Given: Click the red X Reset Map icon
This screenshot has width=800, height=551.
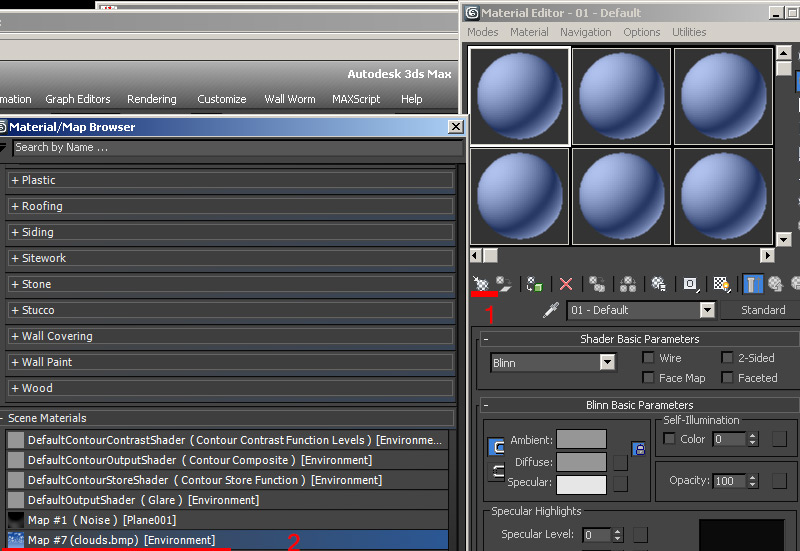Looking at the screenshot, I should tap(566, 284).
